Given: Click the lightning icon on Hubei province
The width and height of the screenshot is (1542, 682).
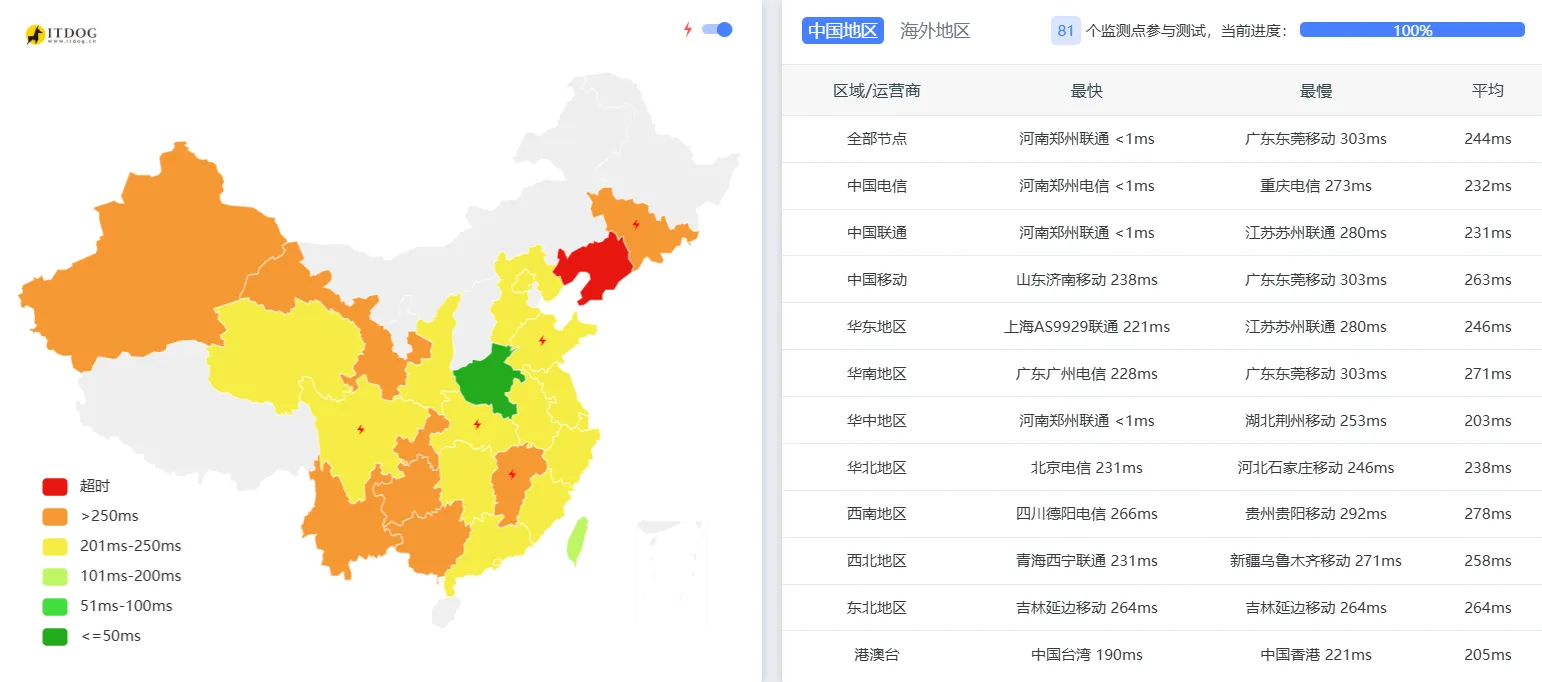Looking at the screenshot, I should pyautogui.click(x=477, y=425).
